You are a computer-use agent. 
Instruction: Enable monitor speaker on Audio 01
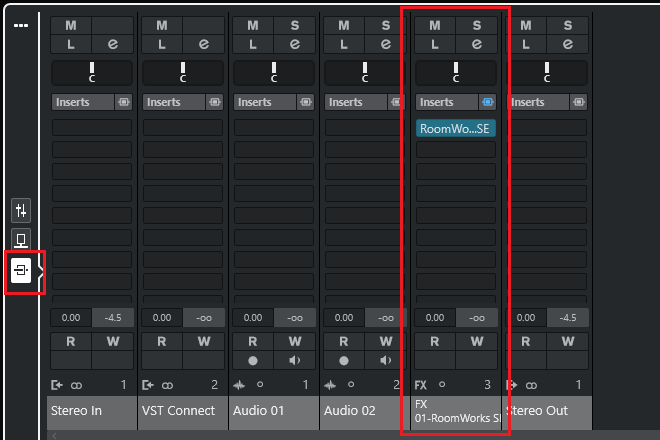(x=295, y=360)
